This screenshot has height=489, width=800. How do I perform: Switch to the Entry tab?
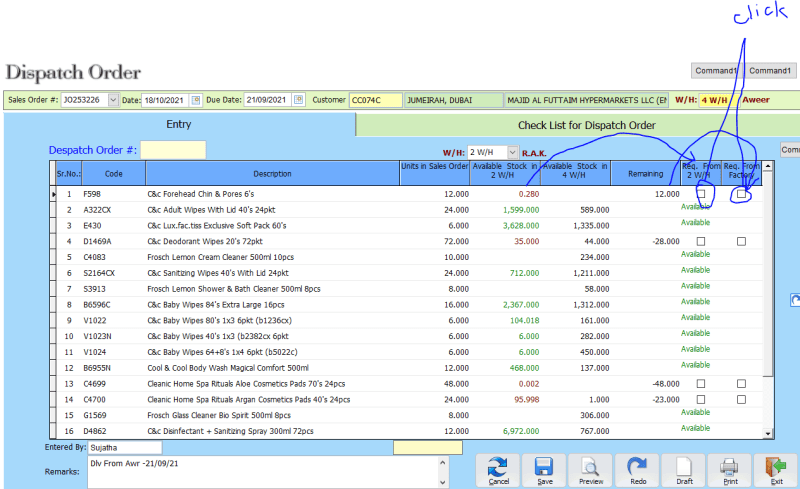pos(179,125)
